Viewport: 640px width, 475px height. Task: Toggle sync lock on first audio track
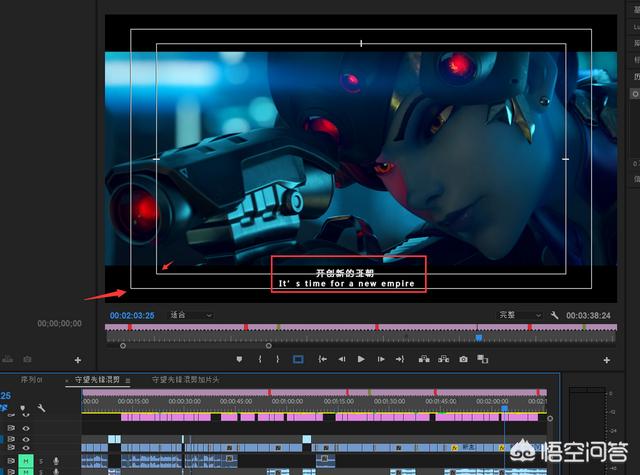11,461
